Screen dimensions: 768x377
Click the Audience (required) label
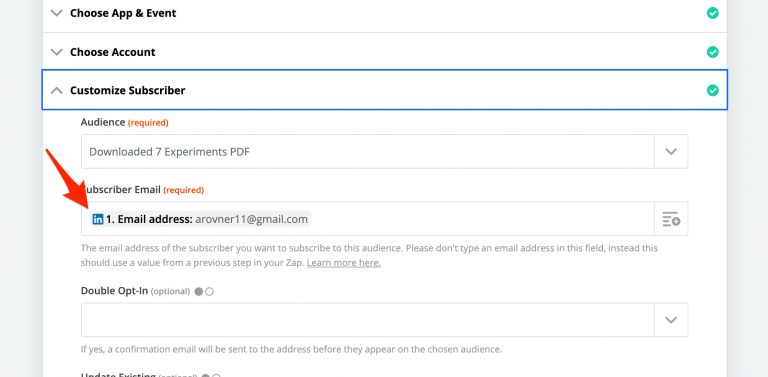click(x=124, y=122)
